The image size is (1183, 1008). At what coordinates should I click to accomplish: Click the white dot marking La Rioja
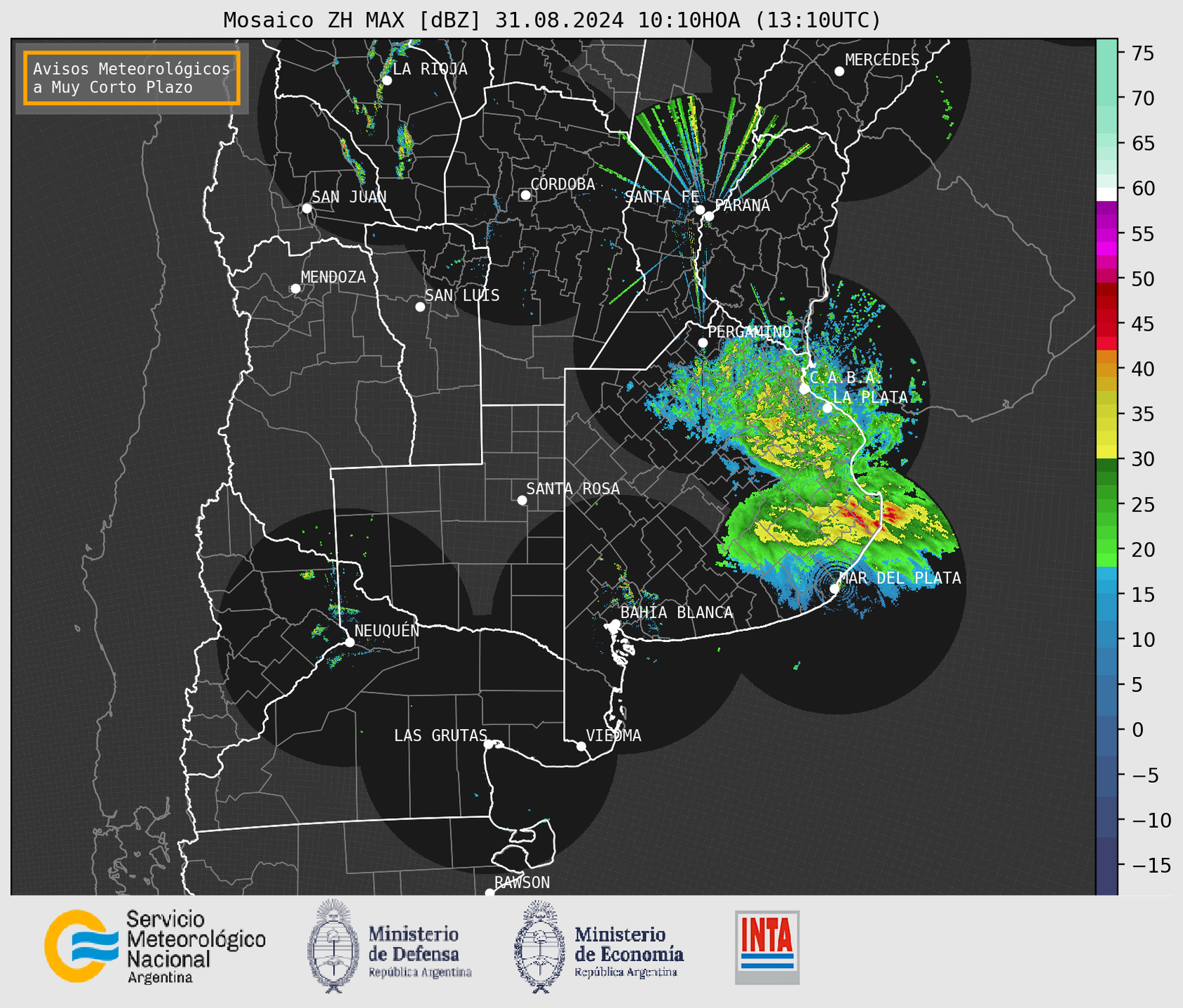tap(387, 81)
